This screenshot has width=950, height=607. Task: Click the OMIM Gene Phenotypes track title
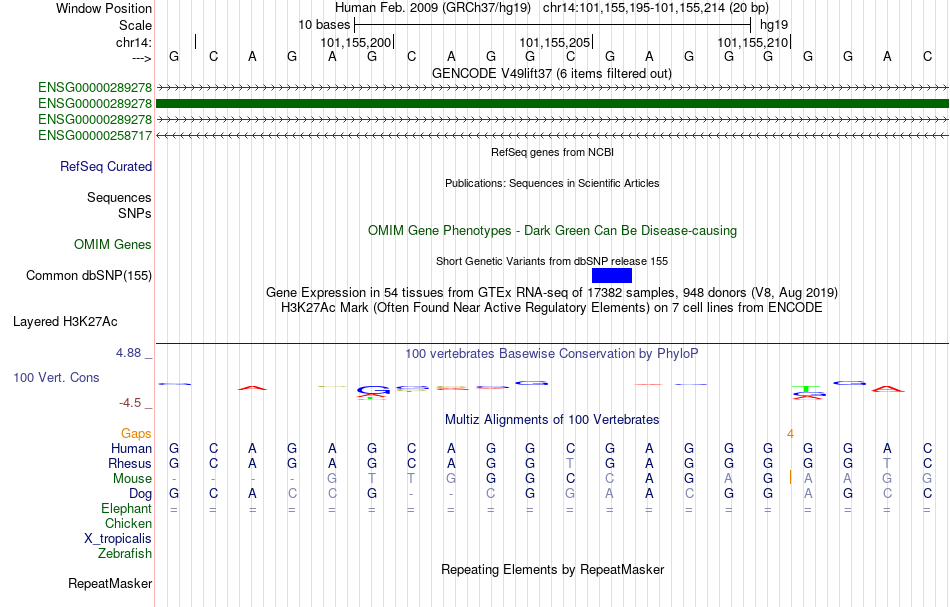[x=552, y=230]
